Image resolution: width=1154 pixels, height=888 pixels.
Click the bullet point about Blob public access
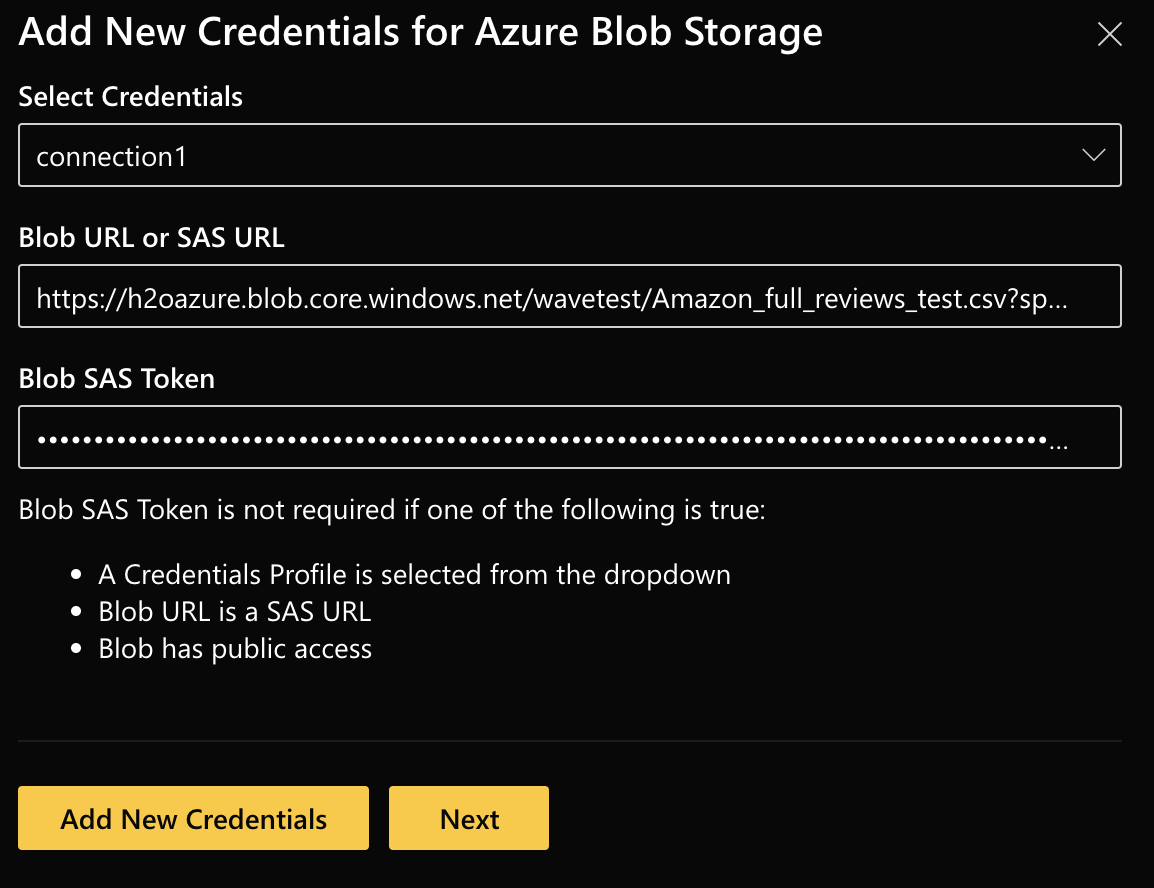click(x=235, y=648)
